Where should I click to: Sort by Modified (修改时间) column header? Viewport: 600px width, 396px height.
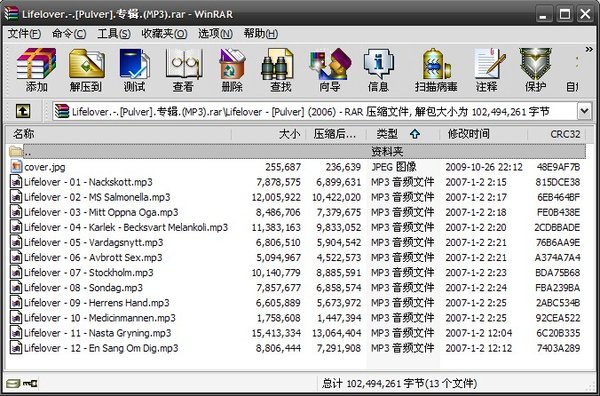tap(483, 134)
